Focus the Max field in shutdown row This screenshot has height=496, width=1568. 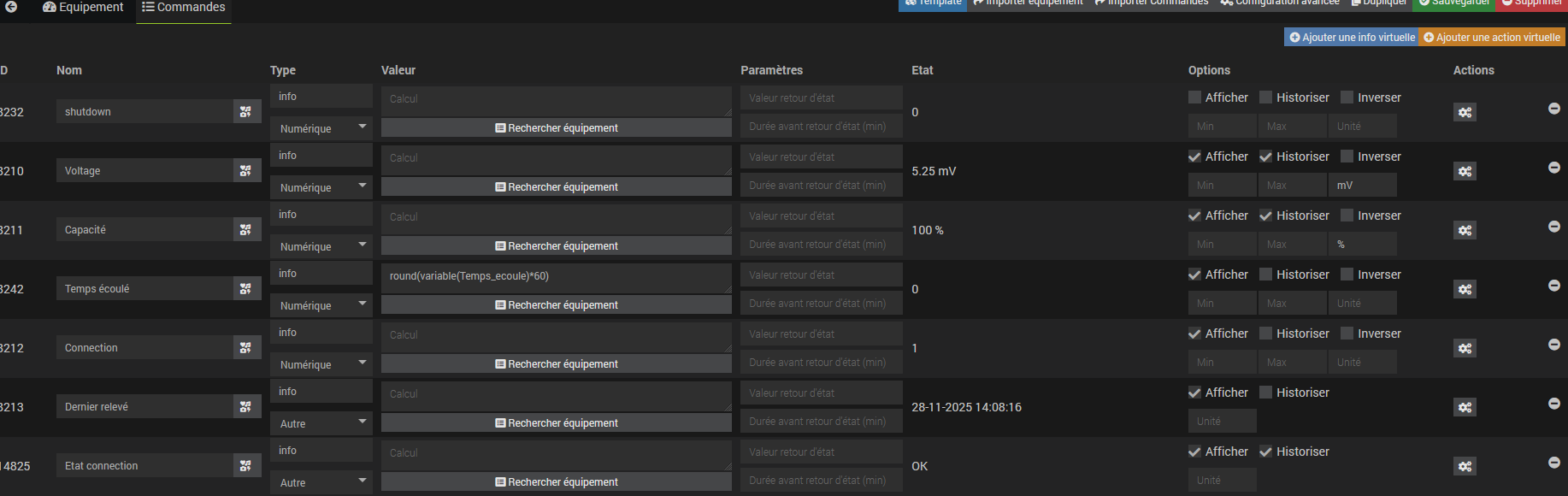(1293, 126)
